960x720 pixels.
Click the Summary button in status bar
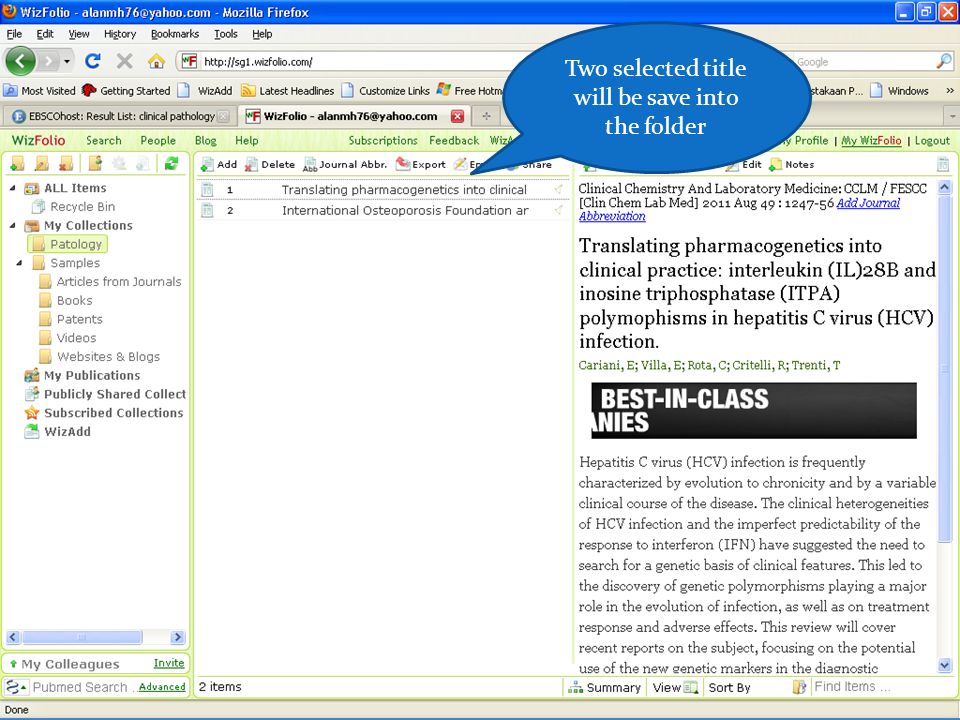click(605, 687)
